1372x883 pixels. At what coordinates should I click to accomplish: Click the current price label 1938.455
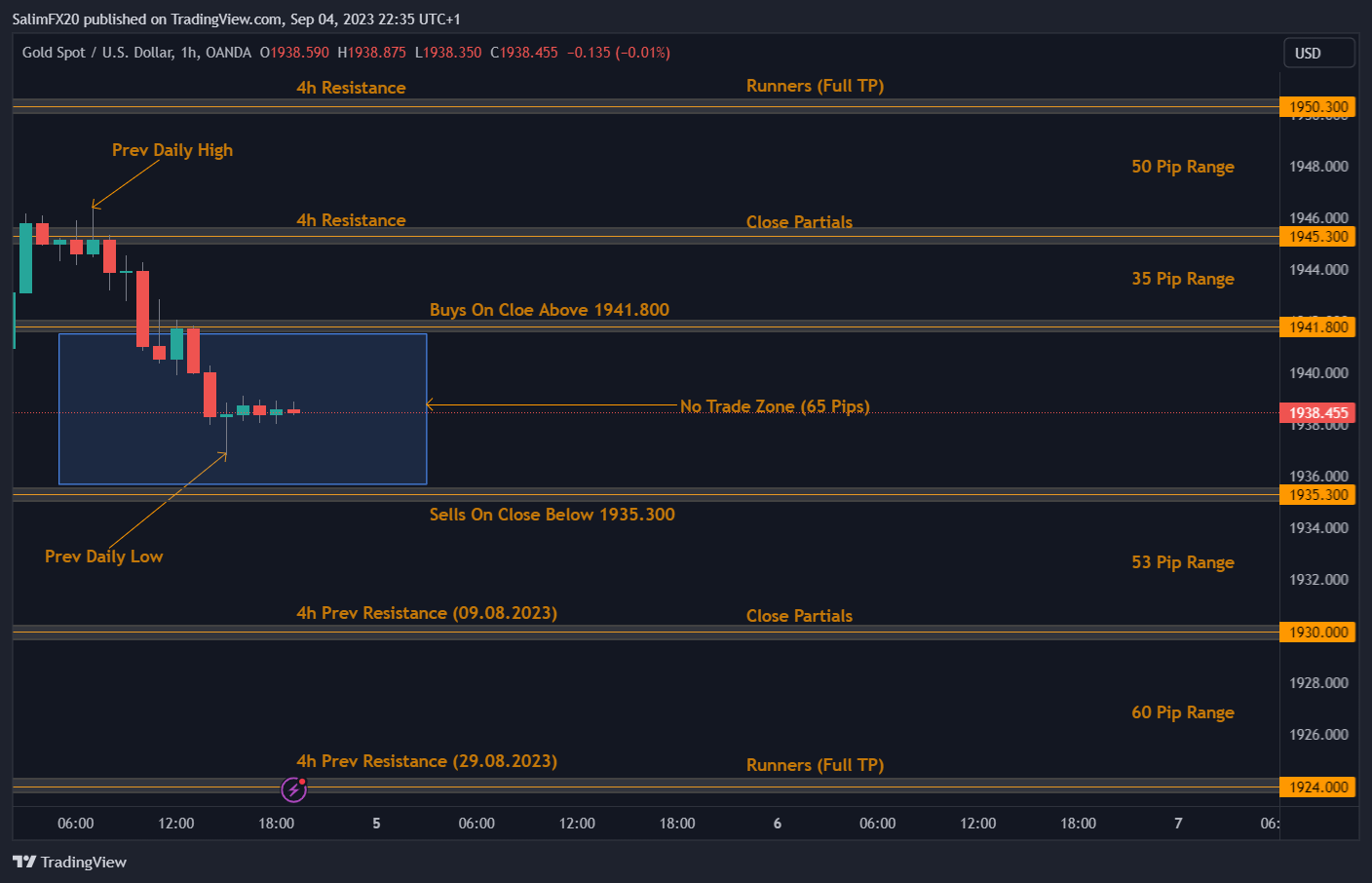(x=1316, y=412)
